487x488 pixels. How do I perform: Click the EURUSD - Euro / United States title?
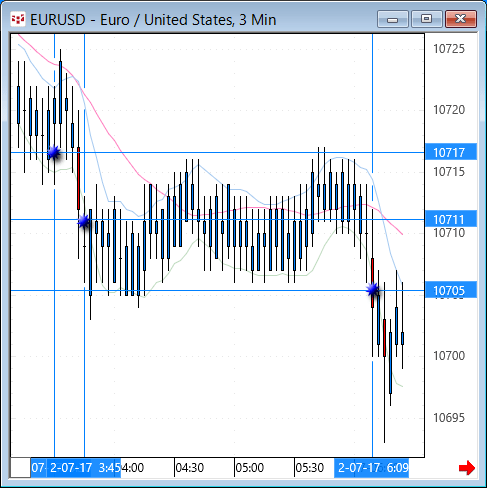[x=153, y=20]
